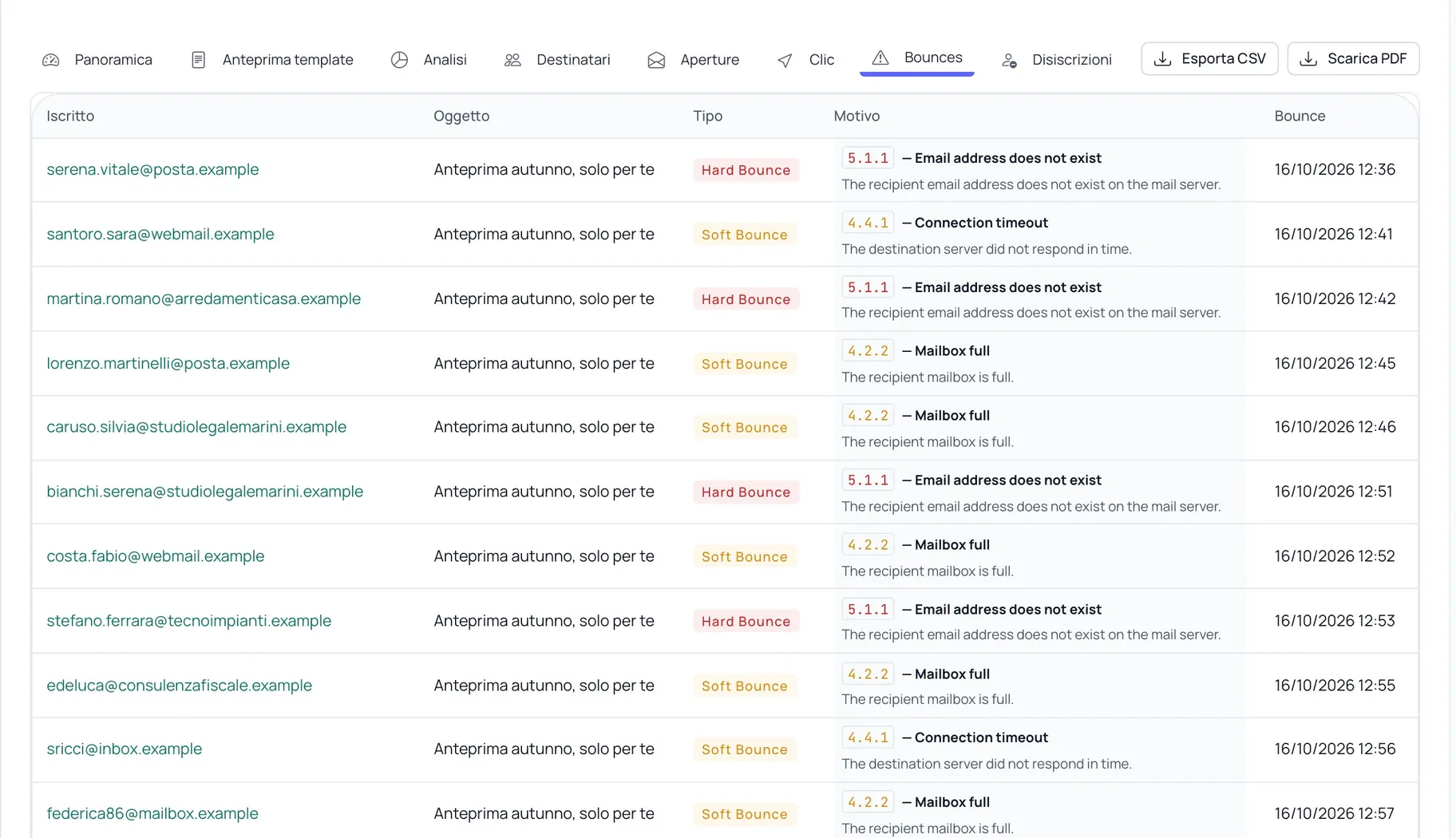Click the Destinatari people icon

click(512, 60)
